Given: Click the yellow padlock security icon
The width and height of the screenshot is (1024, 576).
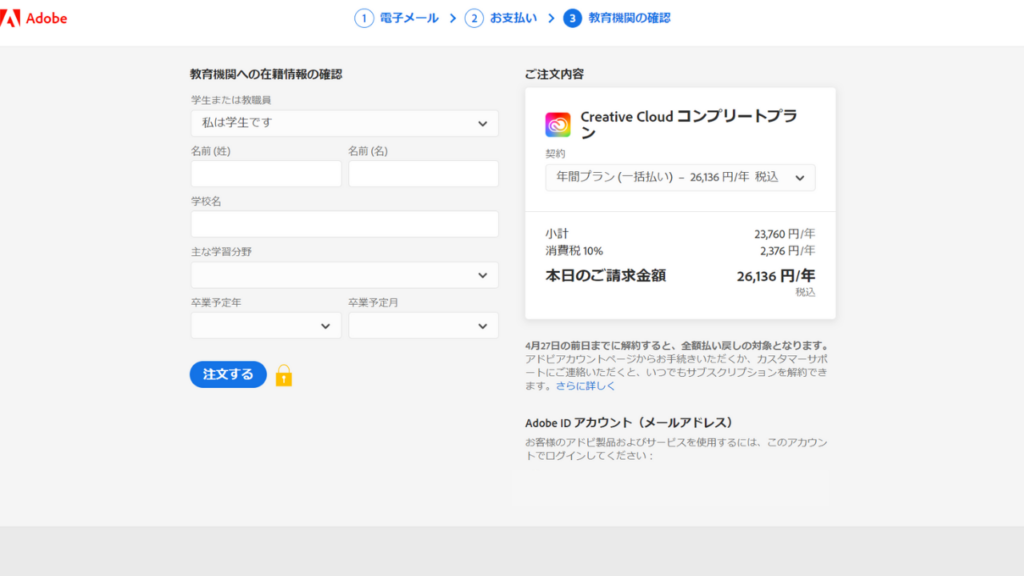Looking at the screenshot, I should tap(283, 376).
